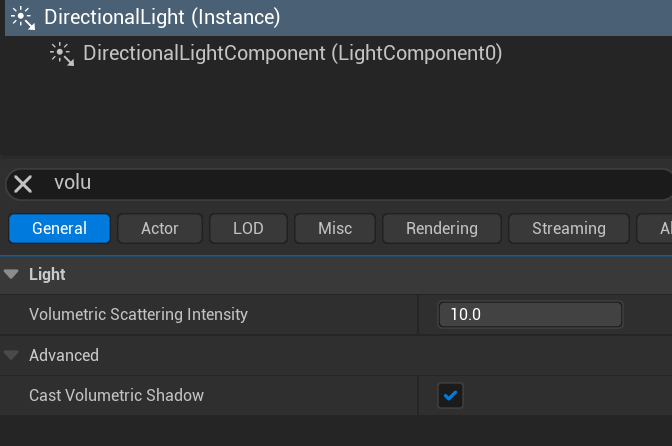The width and height of the screenshot is (672, 446).
Task: Click the Volumetric Scattering Intensity label
Action: [138, 314]
